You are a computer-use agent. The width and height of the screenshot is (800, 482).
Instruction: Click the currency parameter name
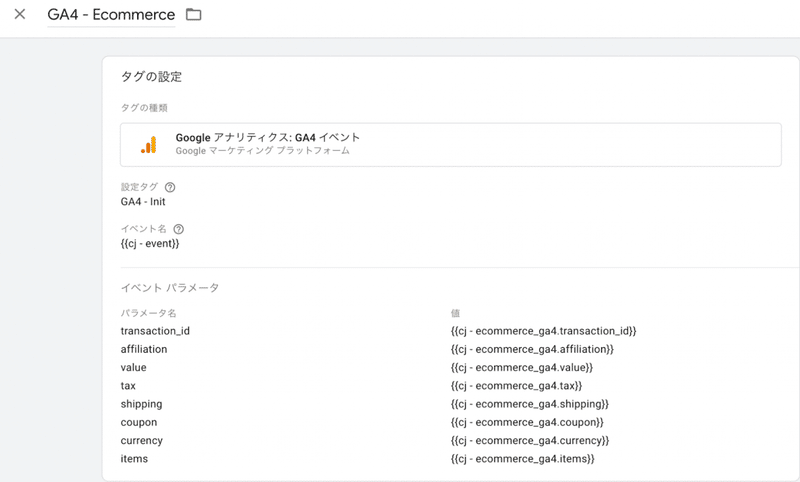pyautogui.click(x=141, y=441)
